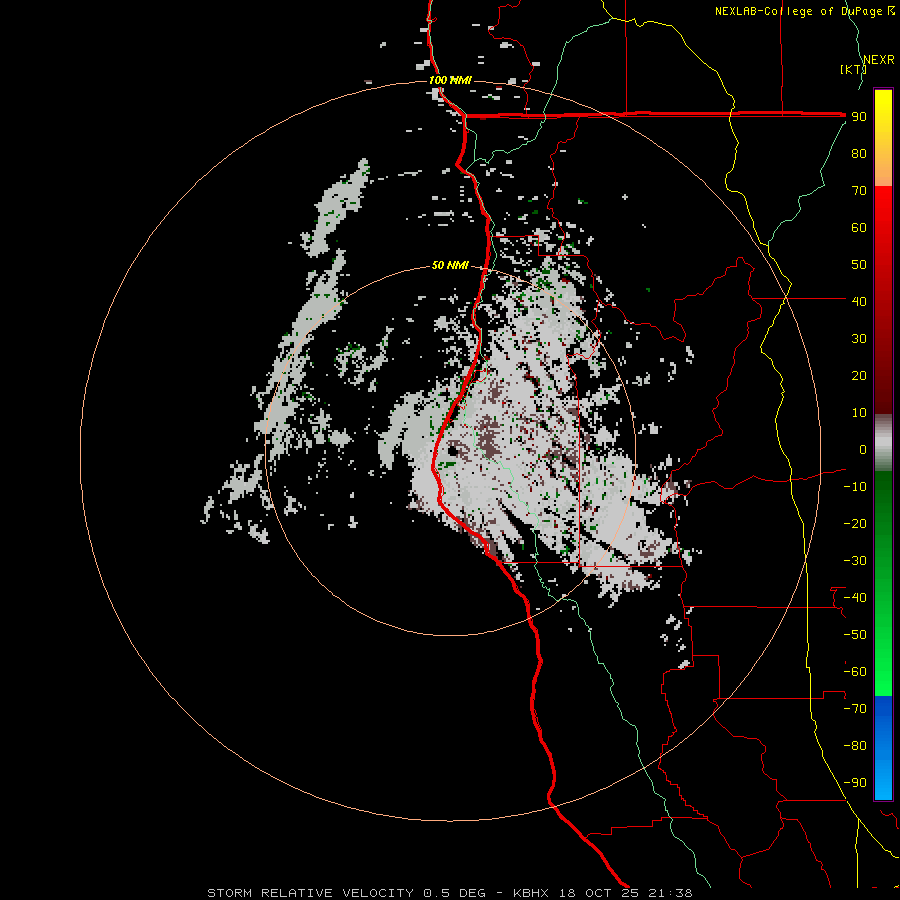Select the gray zero-velocity segment of the color bar
This screenshot has width=900, height=900.
pyautogui.click(x=883, y=443)
